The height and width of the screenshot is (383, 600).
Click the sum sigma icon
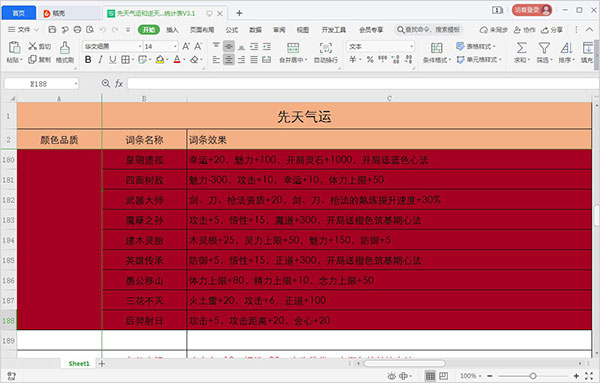click(521, 48)
